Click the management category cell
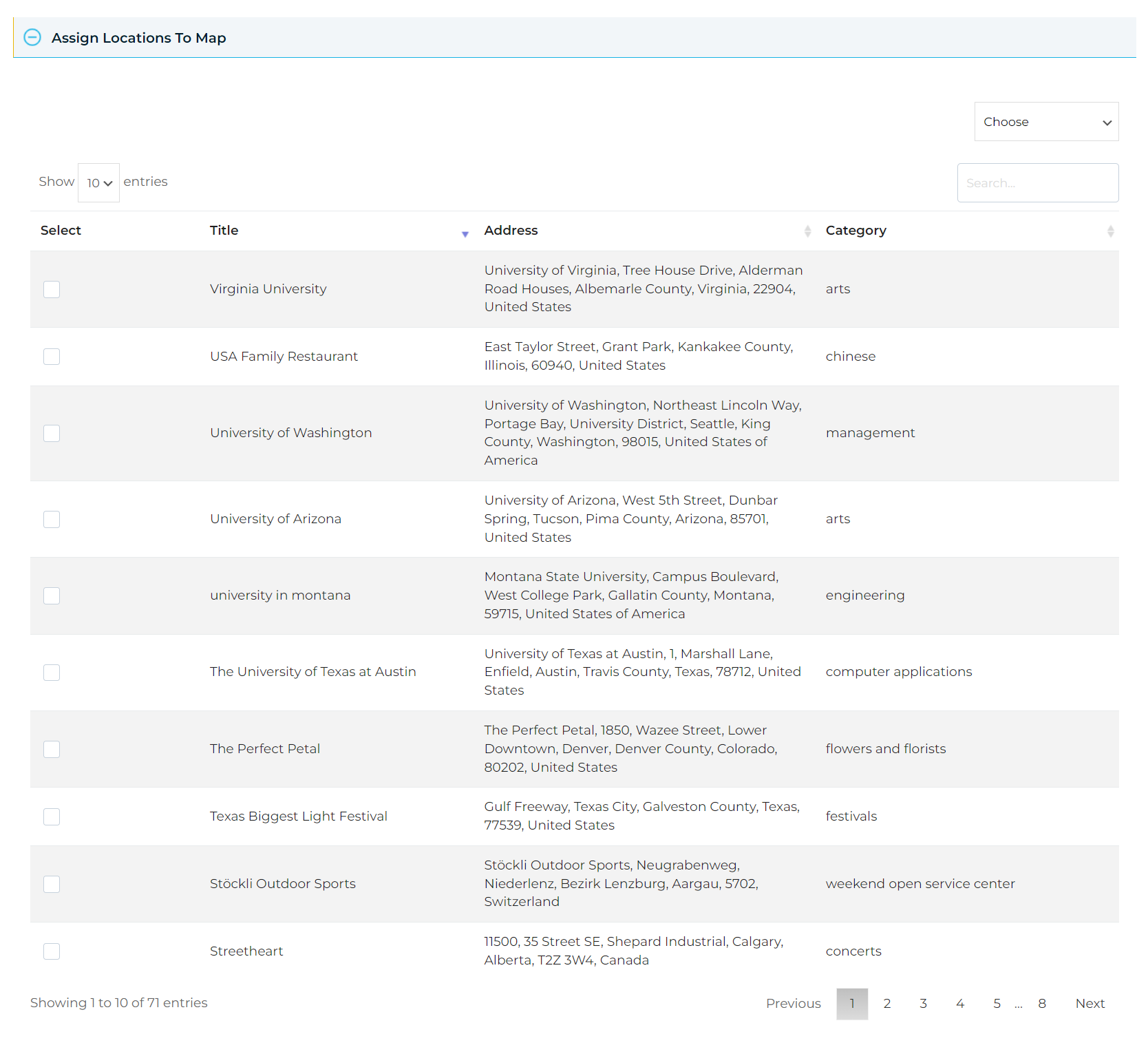Image resolution: width=1148 pixels, height=1054 pixels. 871,433
